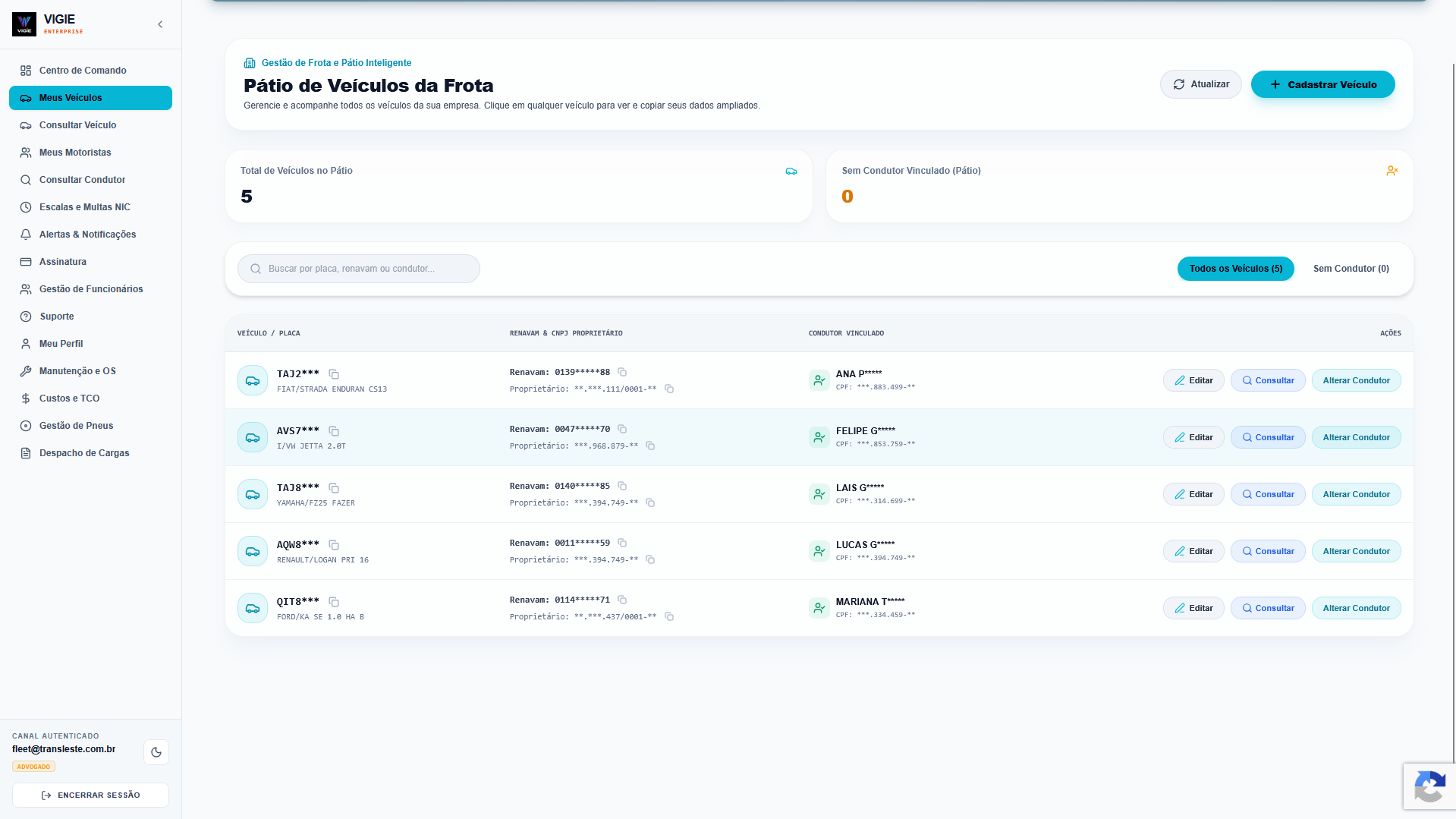Focus the search by placa, renavam ou condutor field
This screenshot has width=1456, height=819.
[x=358, y=269]
